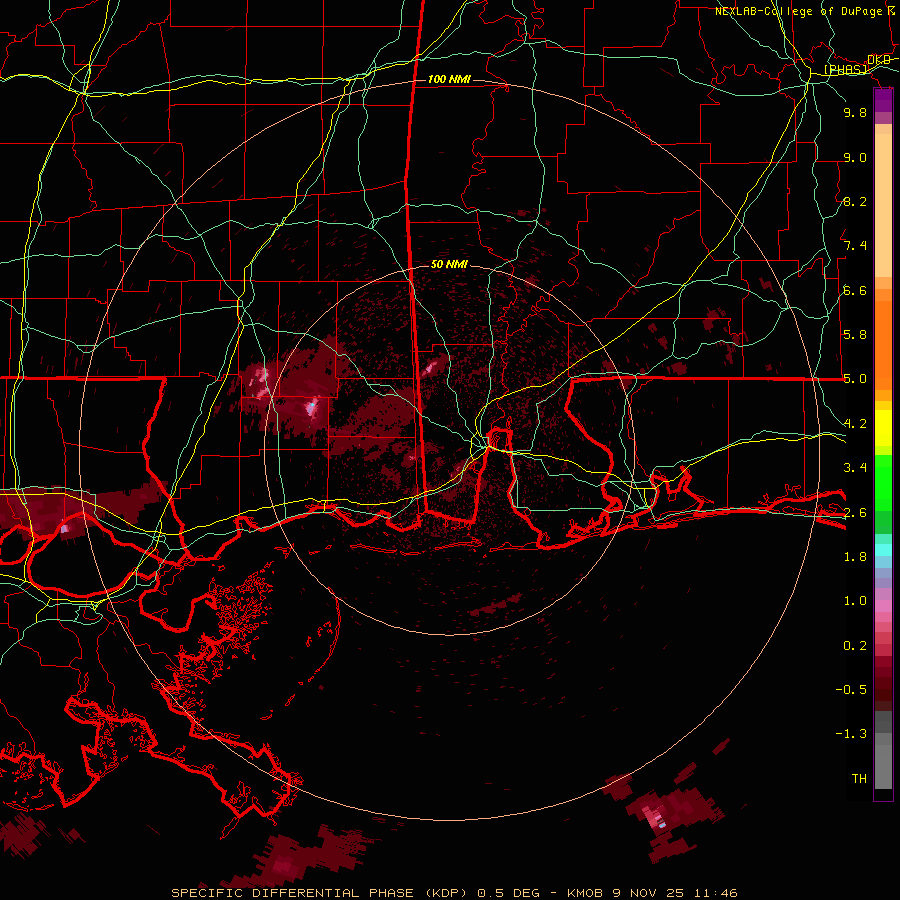Image resolution: width=900 pixels, height=900 pixels.
Task: Click the 3.4 value on the color scale
Action: click(x=855, y=468)
